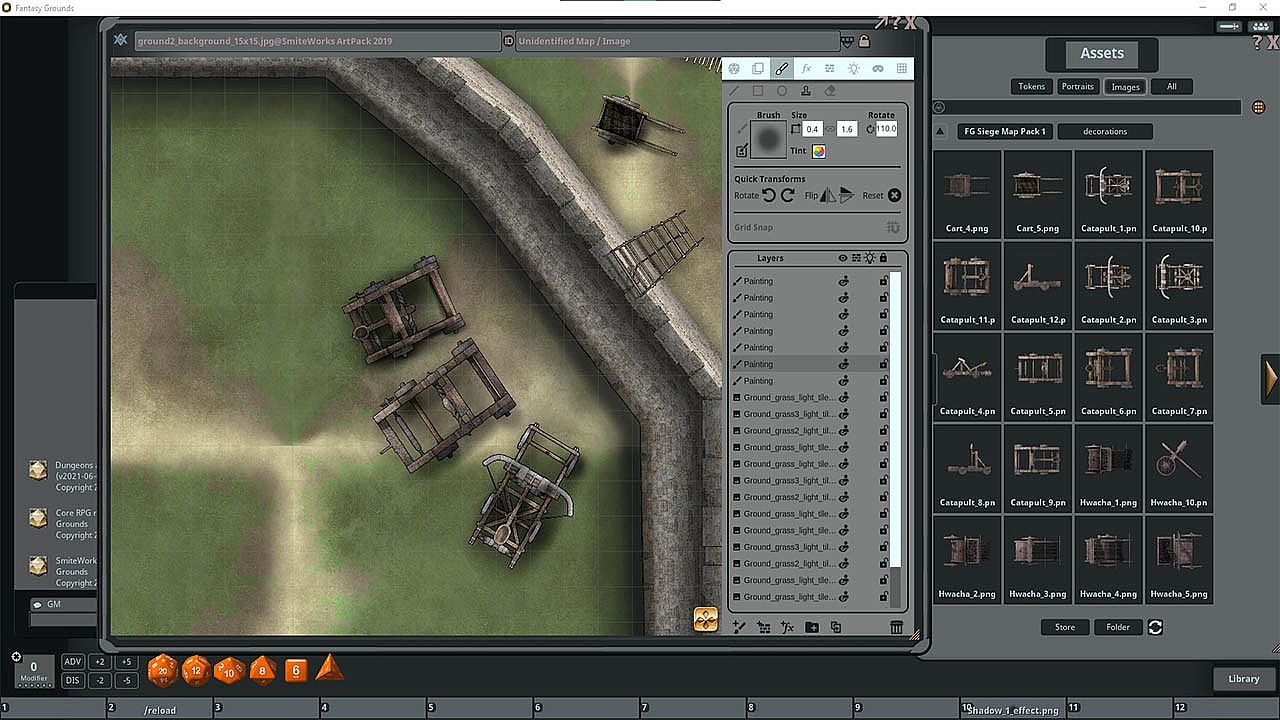Image resolution: width=1280 pixels, height=720 pixels.
Task: Pick the orange d12 die
Action: (x=196, y=670)
